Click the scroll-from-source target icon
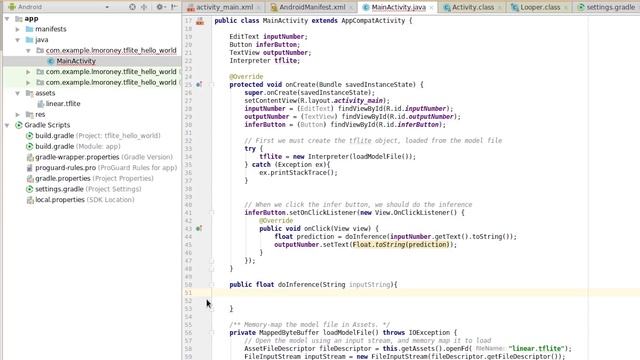This screenshot has width=640, height=360. 132,7
